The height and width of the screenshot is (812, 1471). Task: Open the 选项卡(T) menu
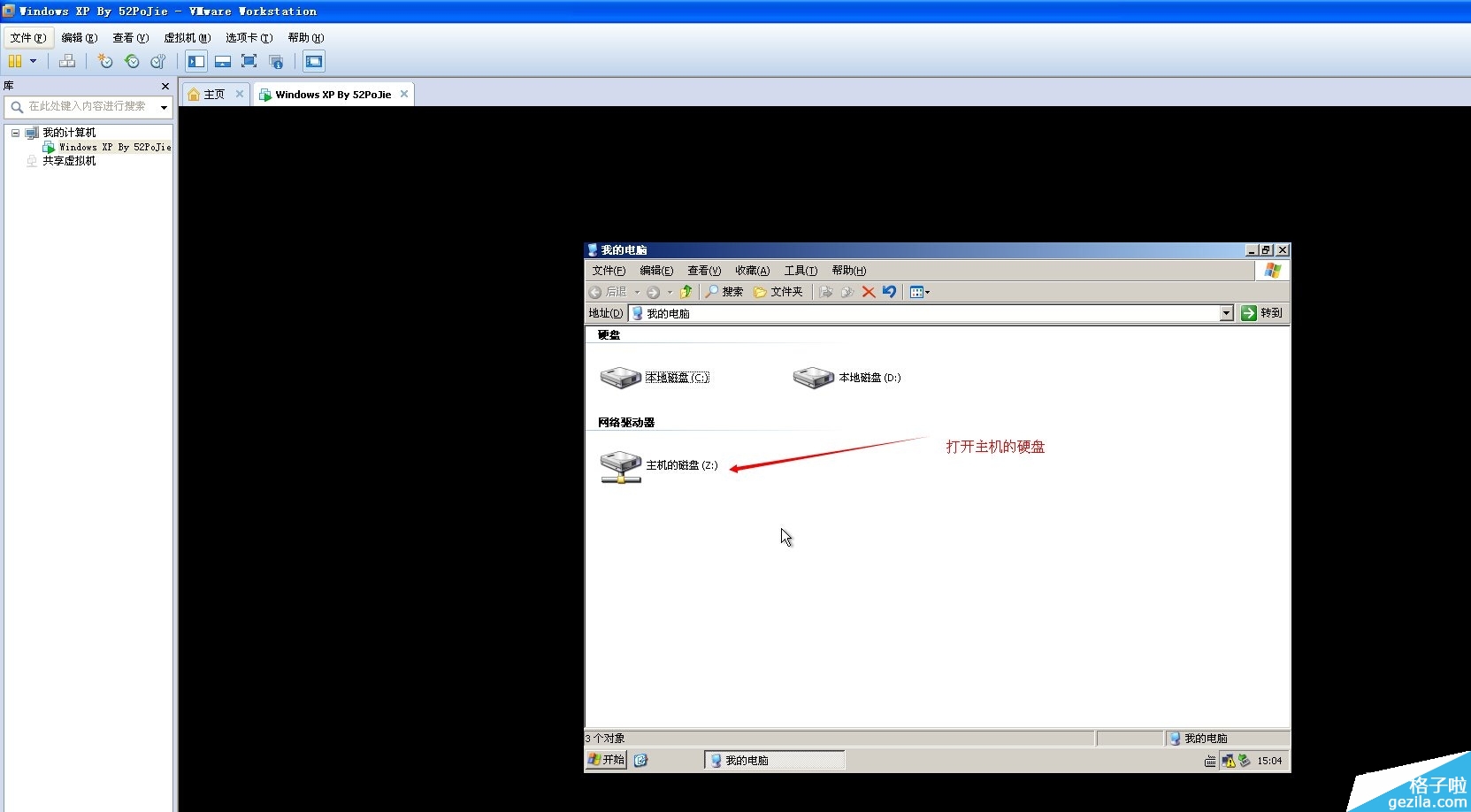click(x=249, y=38)
